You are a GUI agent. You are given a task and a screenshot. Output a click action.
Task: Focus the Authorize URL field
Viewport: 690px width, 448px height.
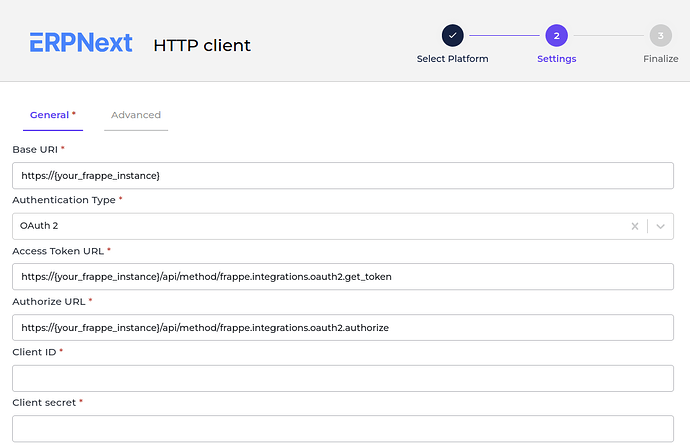343,327
